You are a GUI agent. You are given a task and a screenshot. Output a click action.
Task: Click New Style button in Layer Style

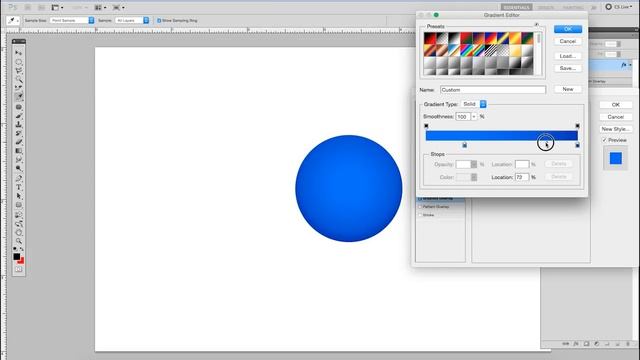click(616, 129)
